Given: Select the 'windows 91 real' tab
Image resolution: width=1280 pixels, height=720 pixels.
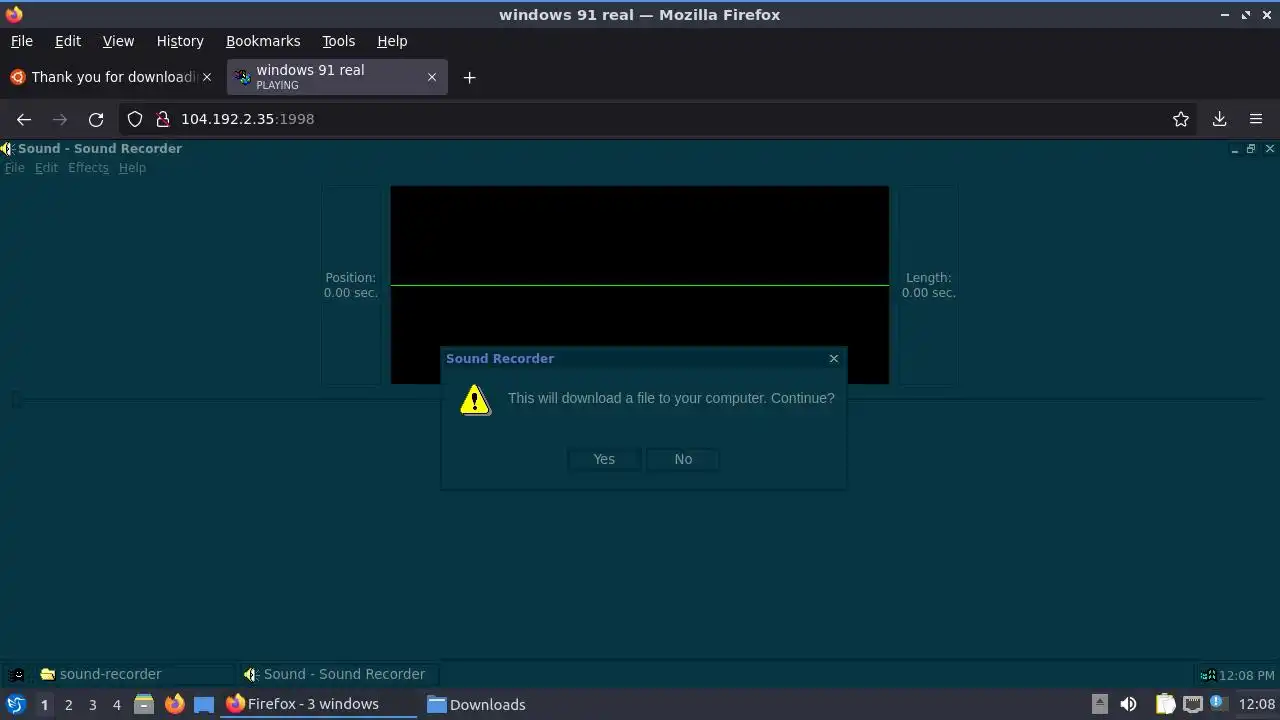Looking at the screenshot, I should [336, 77].
